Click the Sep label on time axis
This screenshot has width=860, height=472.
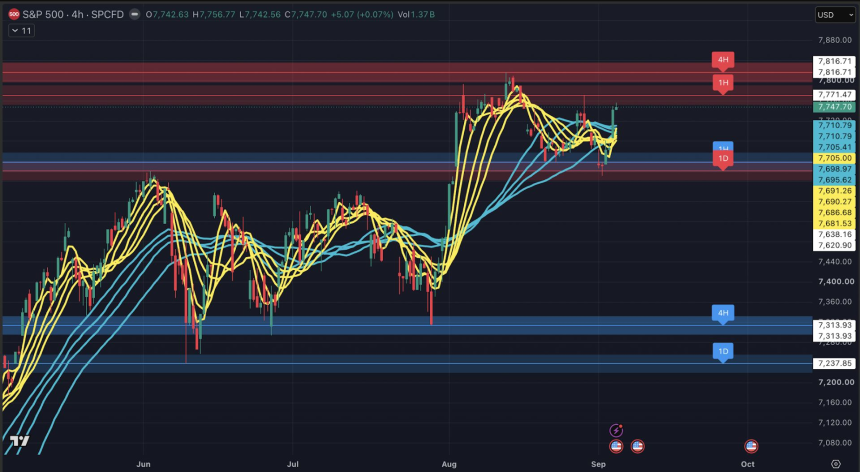click(x=598, y=464)
